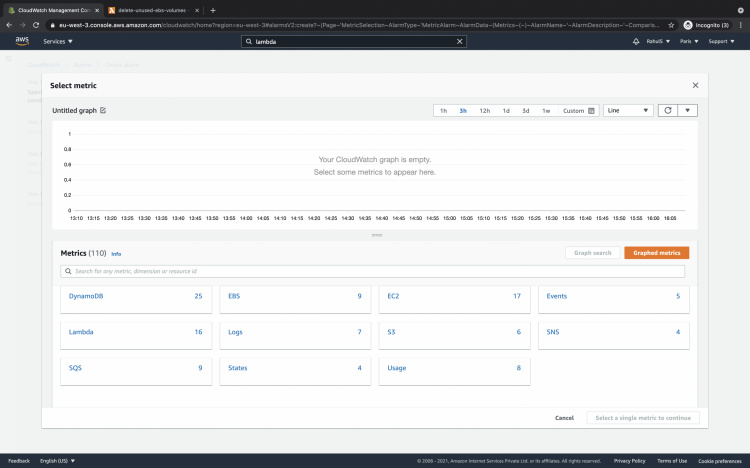Select the 1h time range
The image size is (750, 468).
point(443,111)
